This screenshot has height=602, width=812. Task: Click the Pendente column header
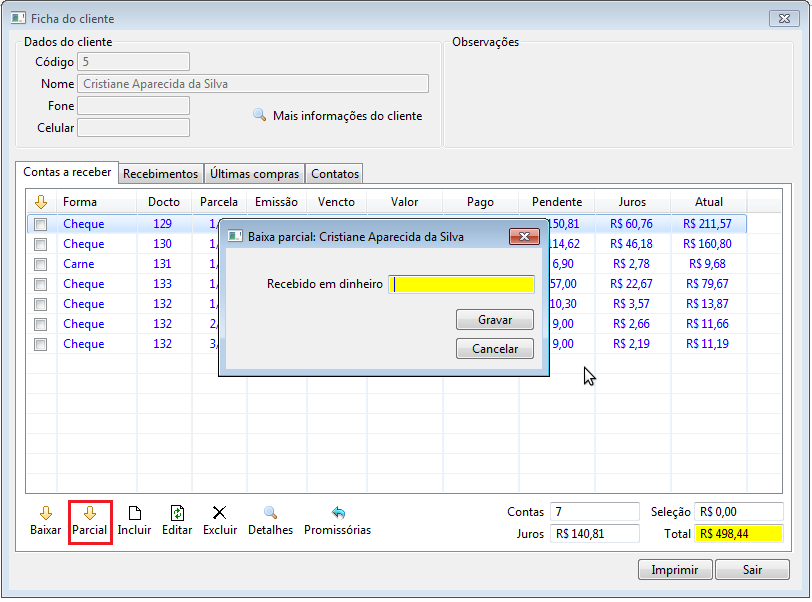tap(557, 202)
